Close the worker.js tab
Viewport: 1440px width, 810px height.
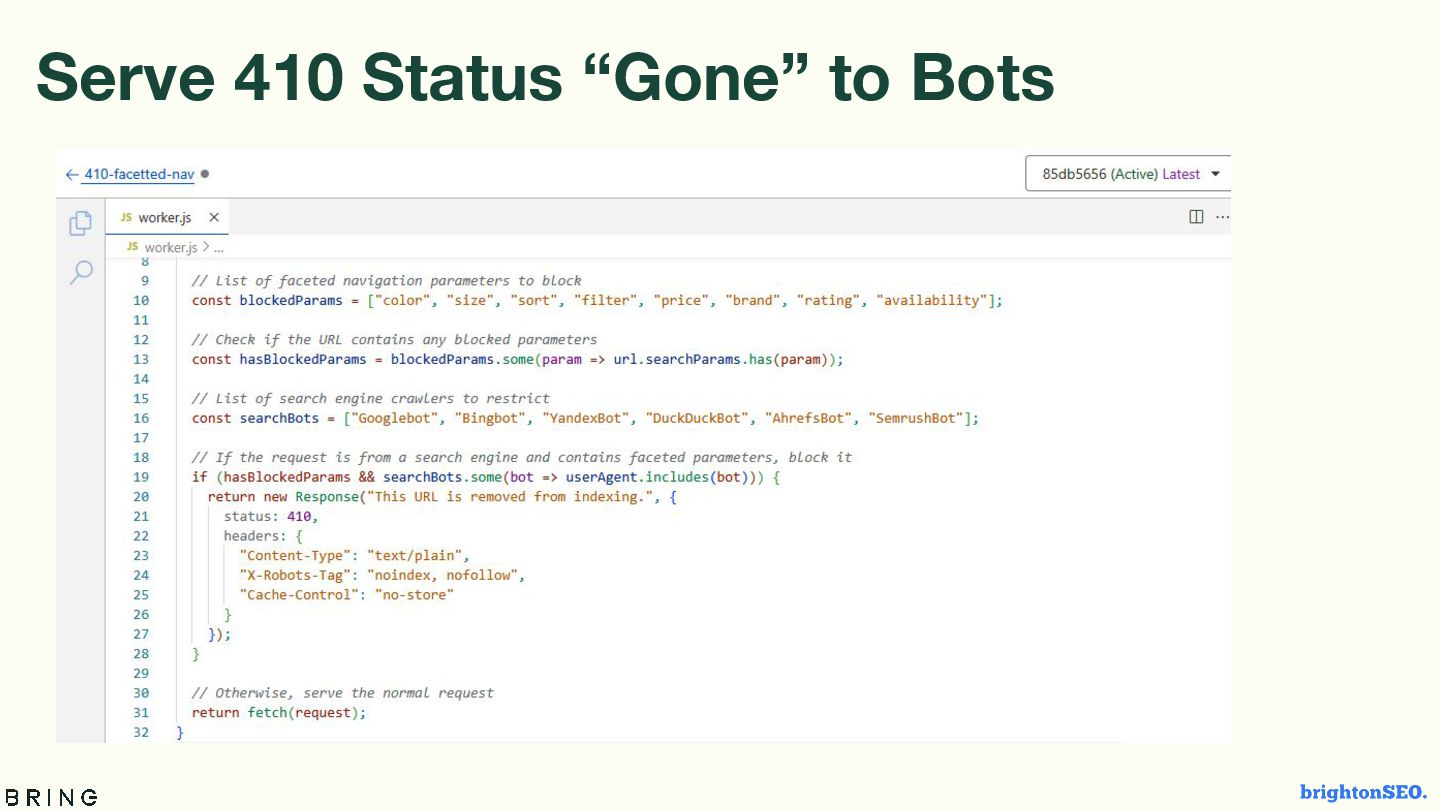click(x=214, y=217)
